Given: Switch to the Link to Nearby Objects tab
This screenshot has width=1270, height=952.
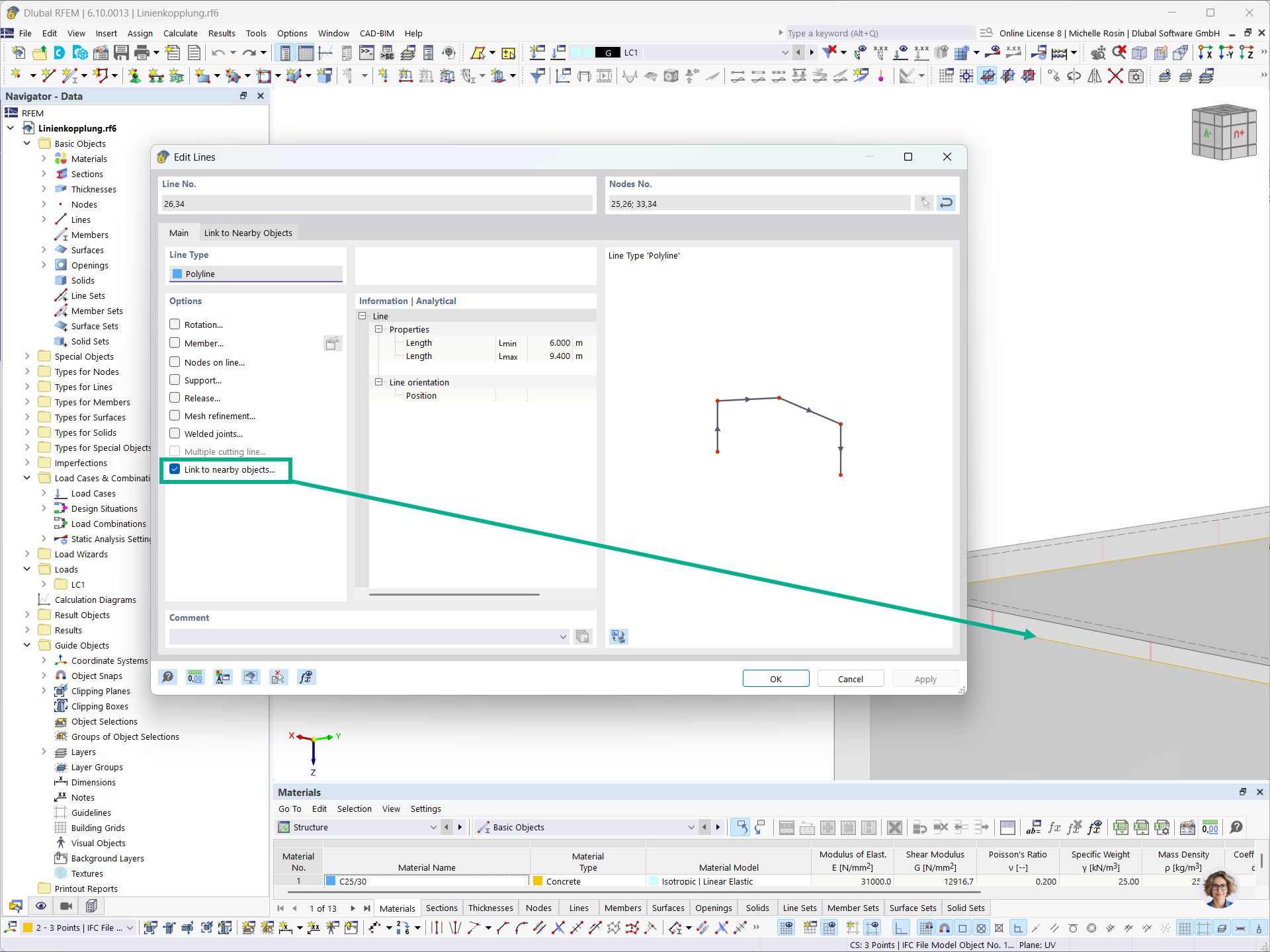Looking at the screenshot, I should pyautogui.click(x=248, y=233).
